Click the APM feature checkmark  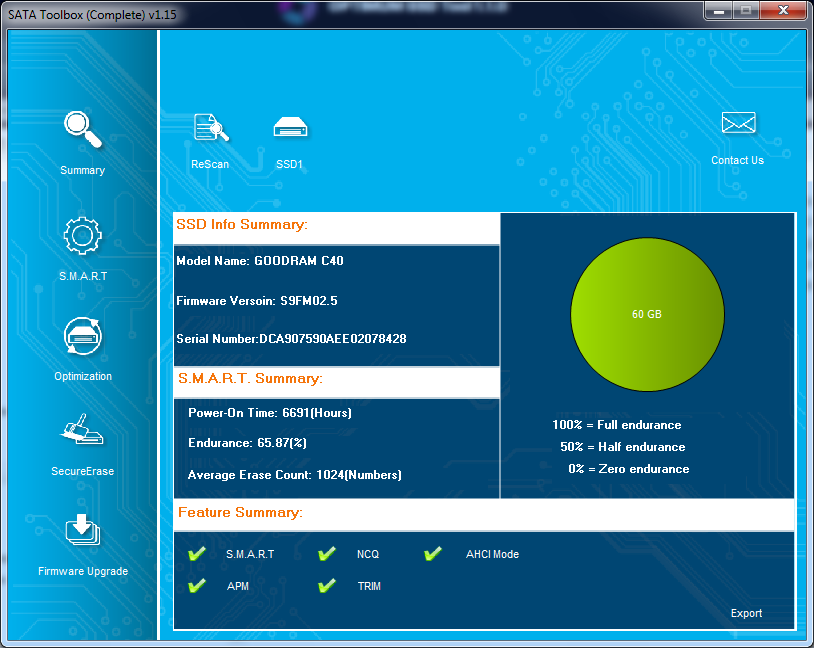tap(197, 586)
